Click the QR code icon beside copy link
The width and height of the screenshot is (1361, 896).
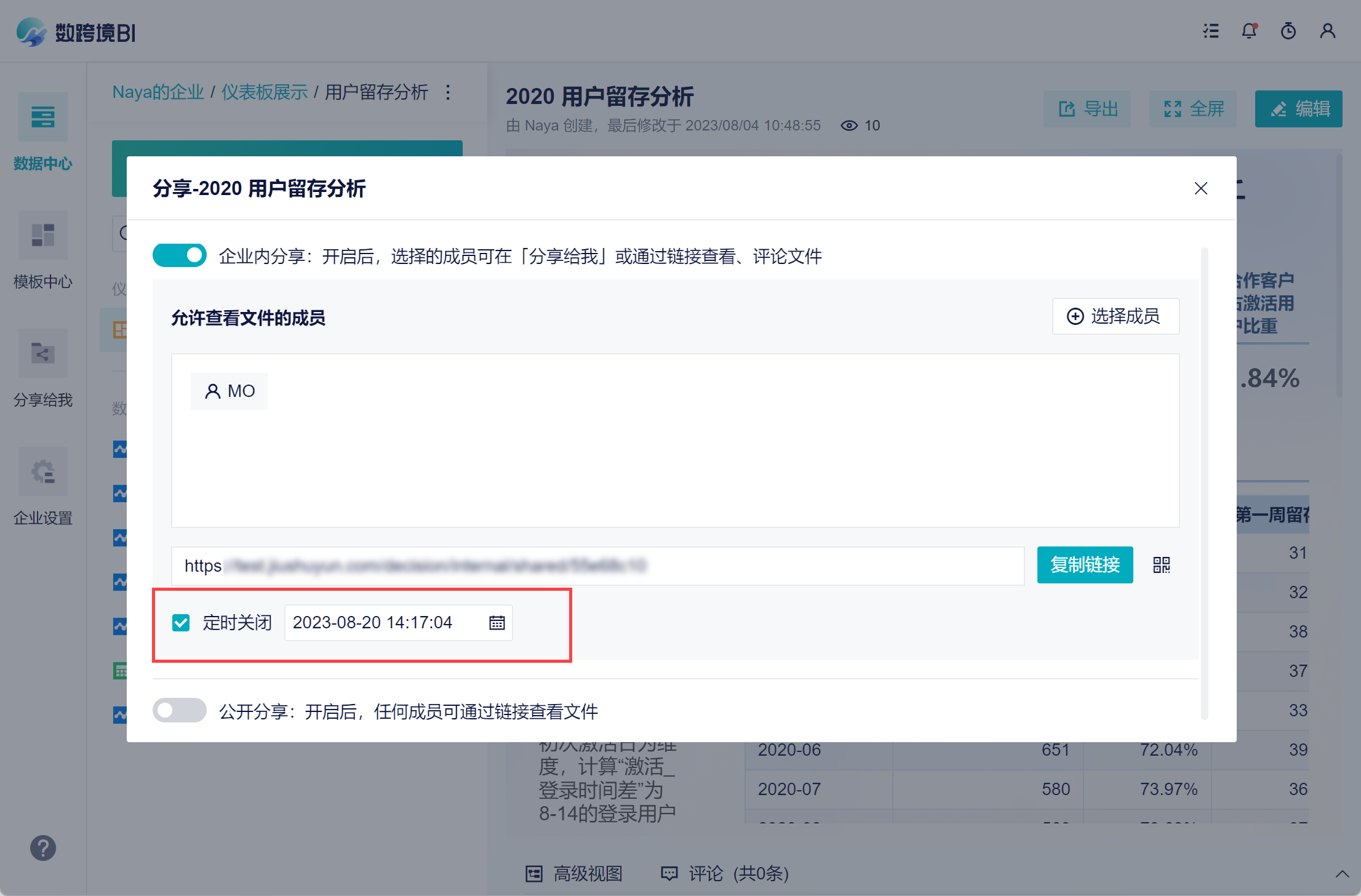[x=1161, y=565]
